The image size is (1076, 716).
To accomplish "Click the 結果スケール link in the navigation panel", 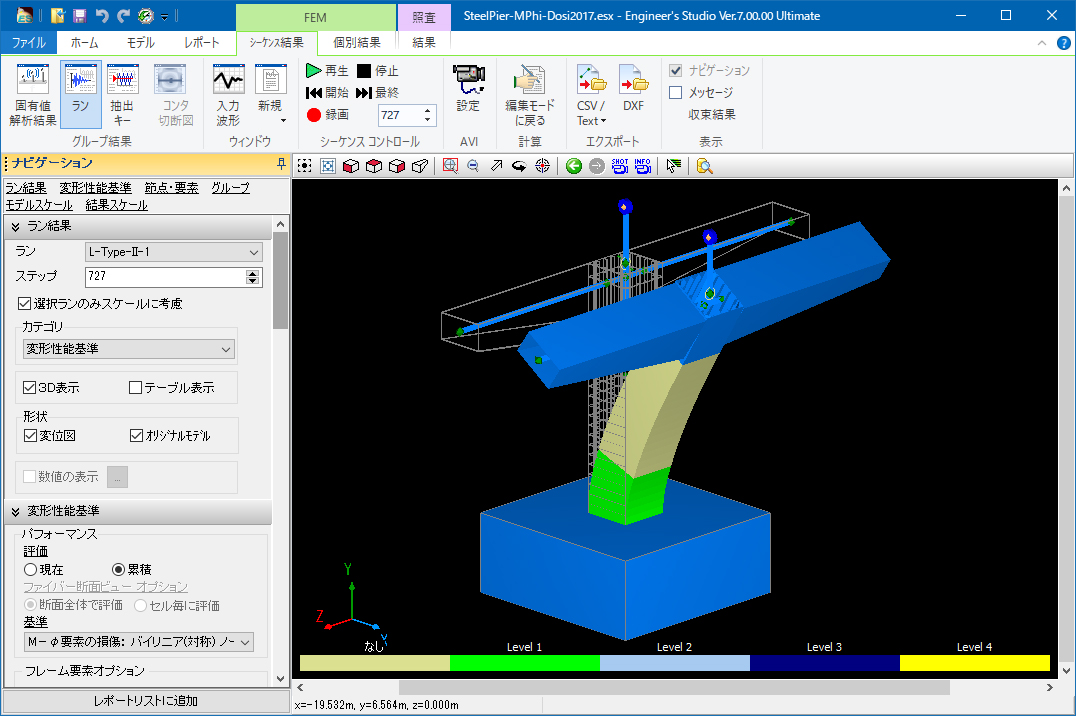I will 116,205.
